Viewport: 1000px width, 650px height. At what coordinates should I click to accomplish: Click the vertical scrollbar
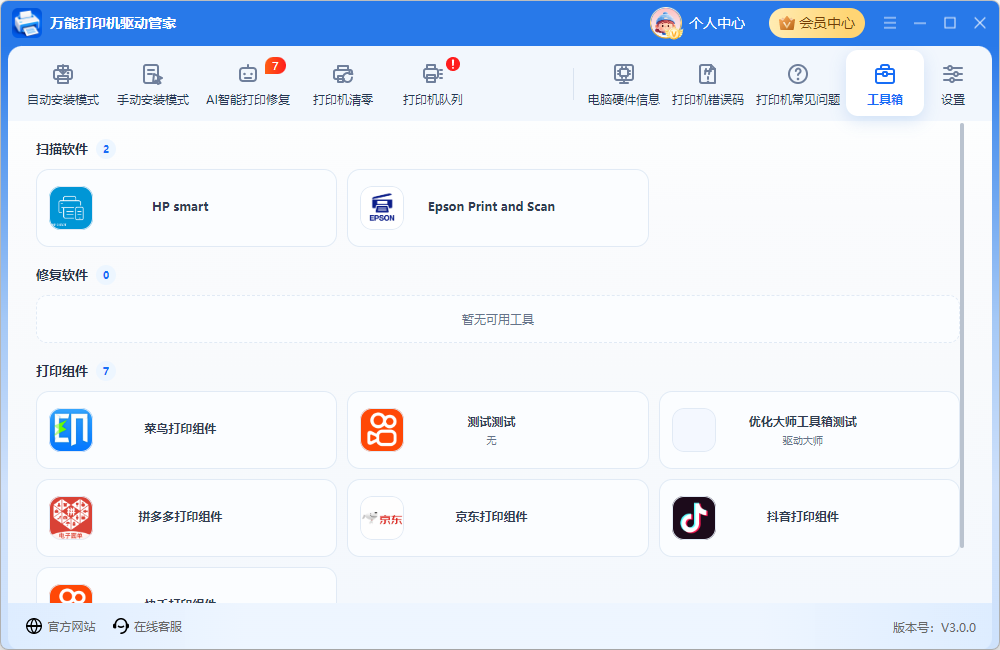click(962, 336)
